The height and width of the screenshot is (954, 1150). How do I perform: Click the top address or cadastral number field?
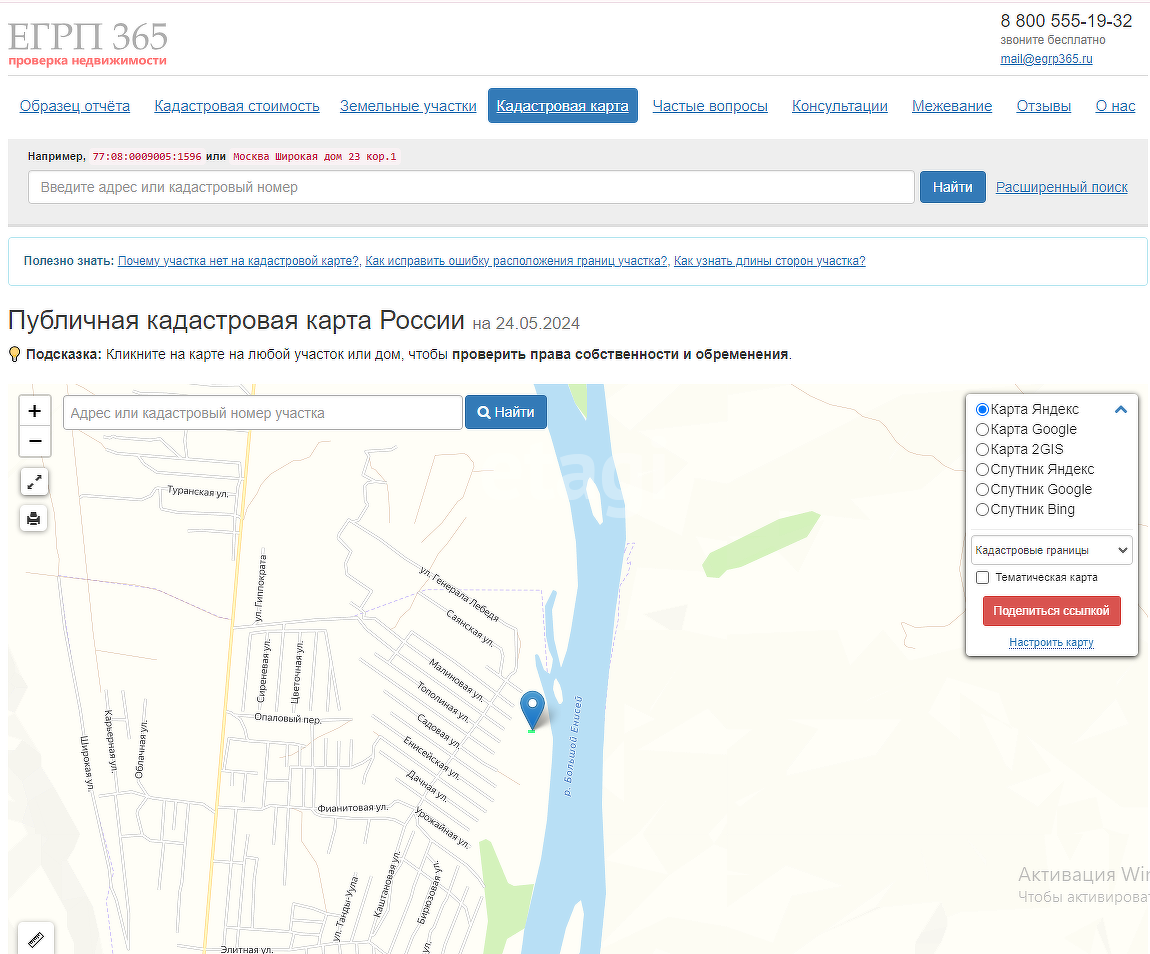[x=471, y=187]
